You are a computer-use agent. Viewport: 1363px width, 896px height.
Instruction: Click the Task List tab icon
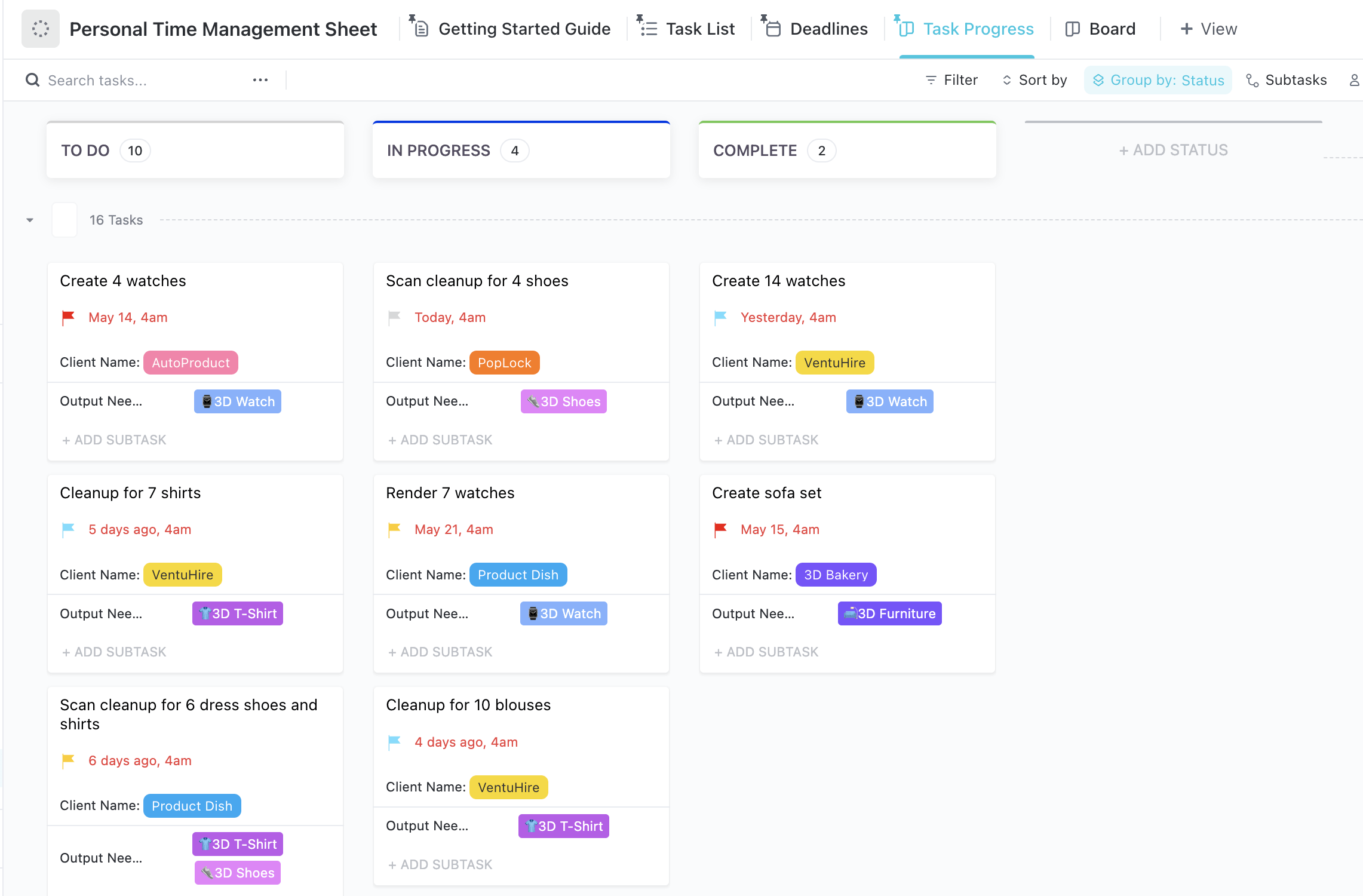pos(648,28)
